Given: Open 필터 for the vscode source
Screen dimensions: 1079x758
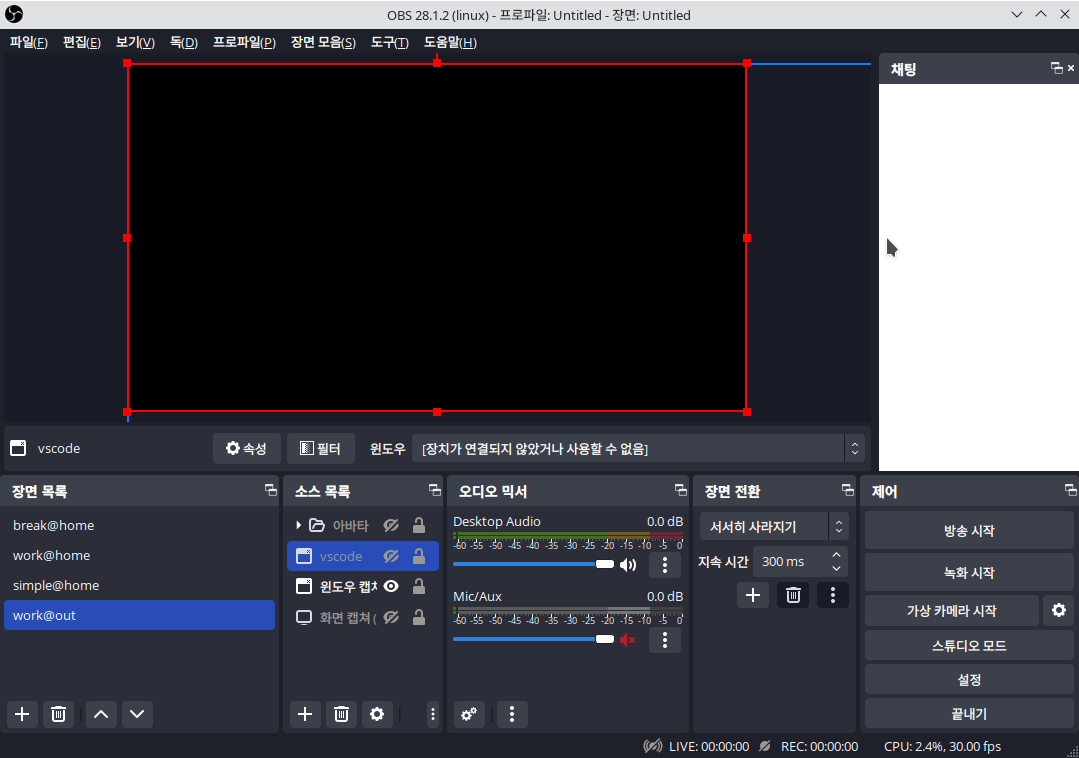Looking at the screenshot, I should pos(321,448).
